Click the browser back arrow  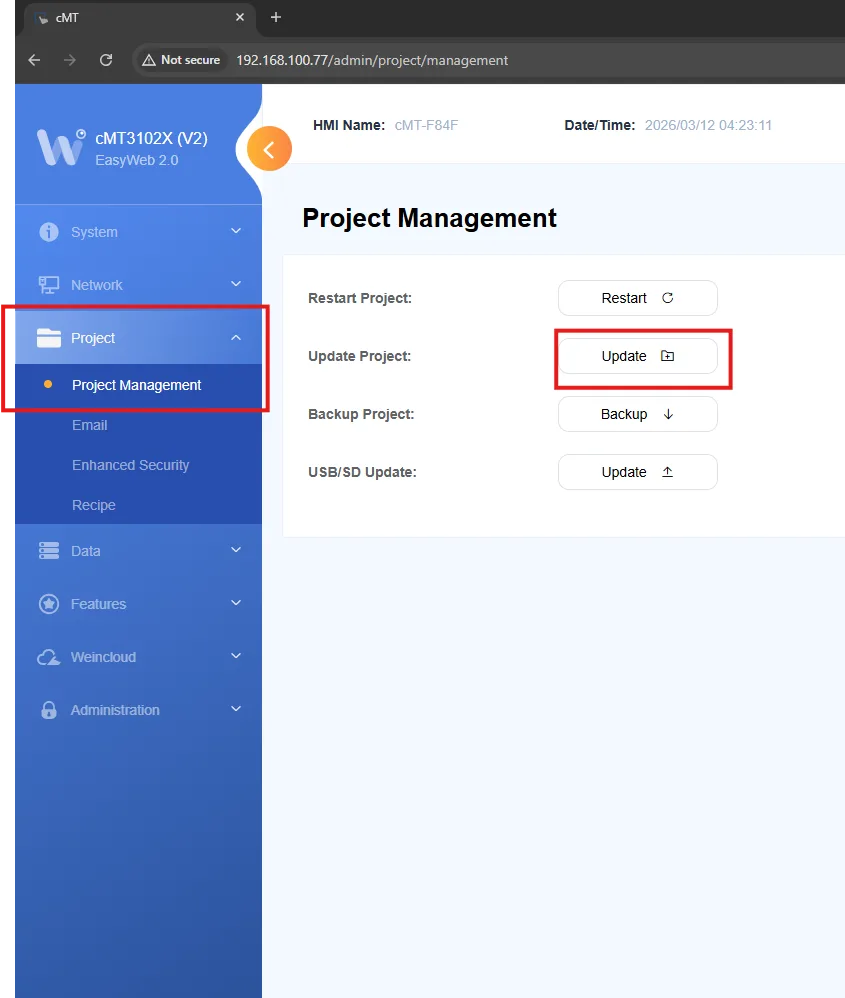pyautogui.click(x=34, y=60)
